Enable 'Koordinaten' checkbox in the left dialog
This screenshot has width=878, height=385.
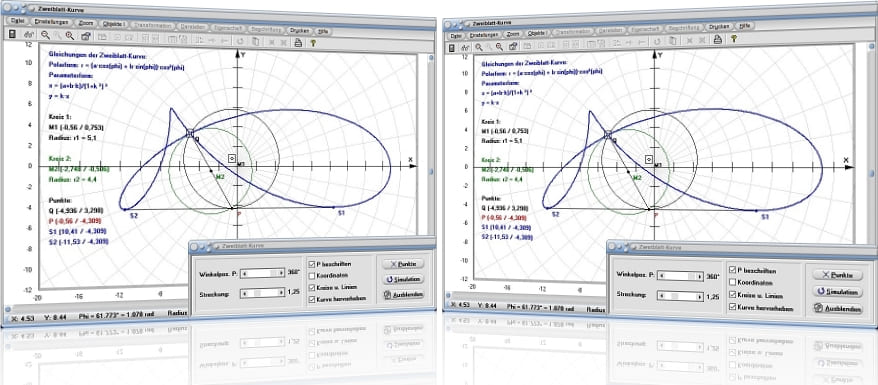pos(311,276)
